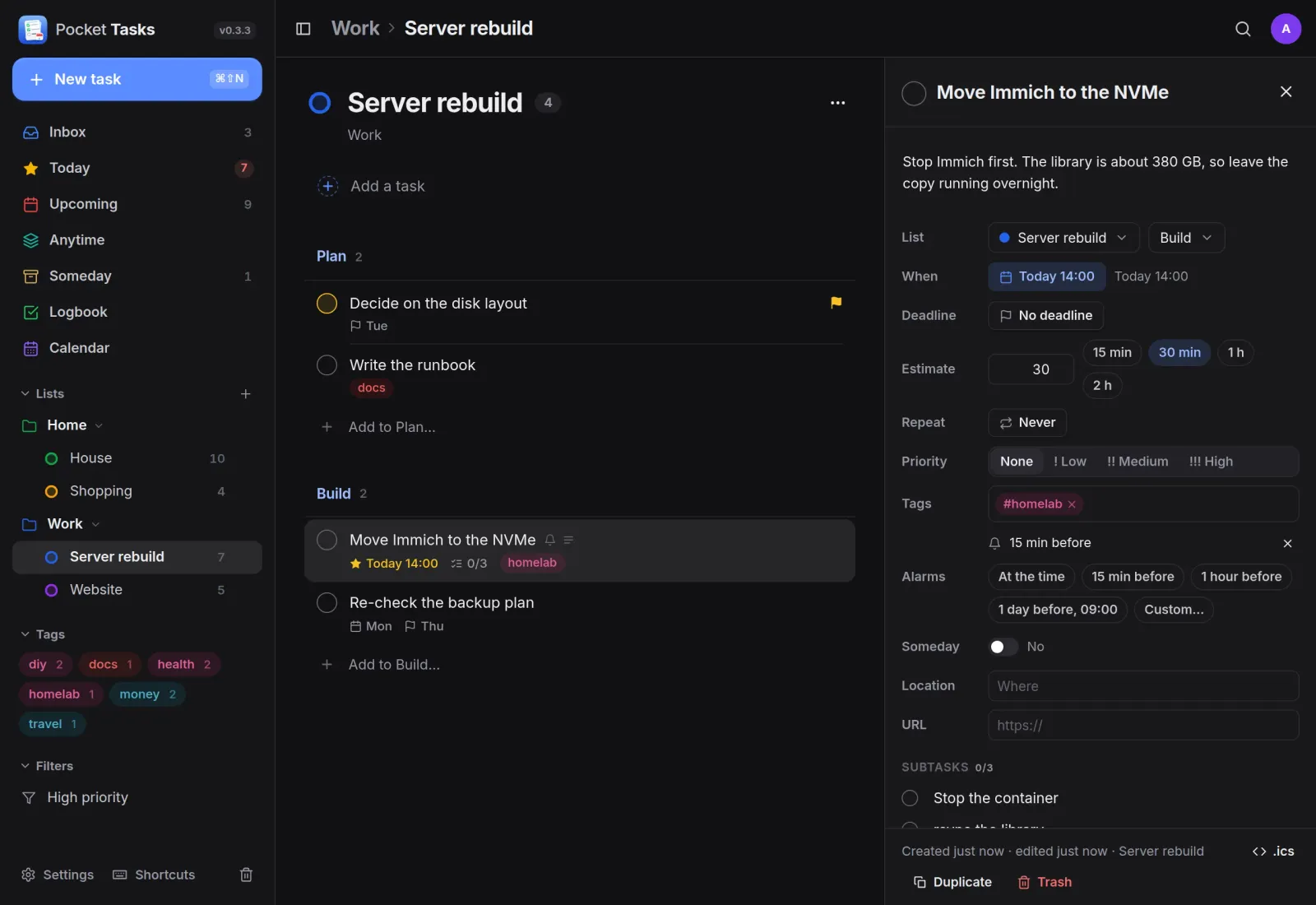This screenshot has height=905, width=1316.
Task: Open Anytime view
Action: [x=137, y=240]
